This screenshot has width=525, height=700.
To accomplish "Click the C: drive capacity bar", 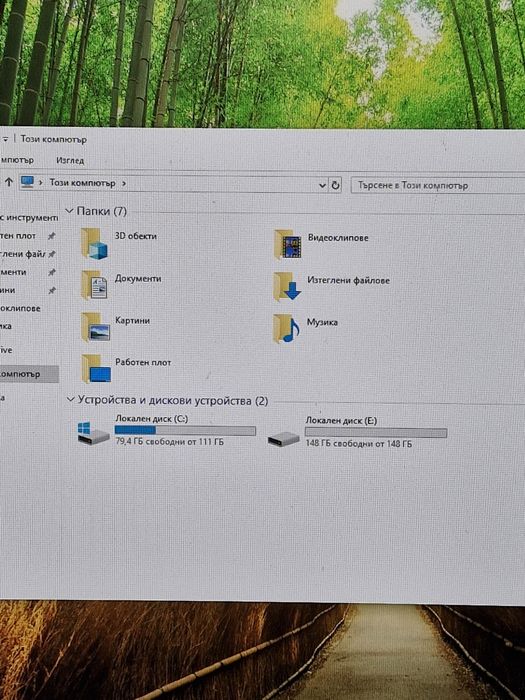I will (x=185, y=430).
